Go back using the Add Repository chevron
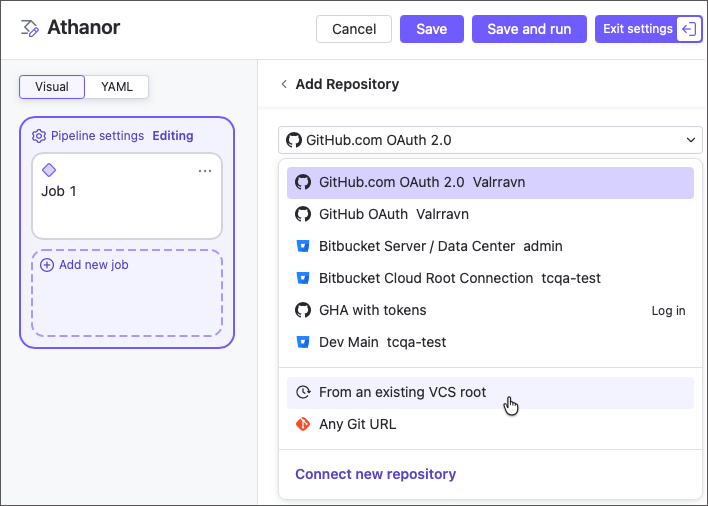708x506 pixels. click(x=284, y=84)
